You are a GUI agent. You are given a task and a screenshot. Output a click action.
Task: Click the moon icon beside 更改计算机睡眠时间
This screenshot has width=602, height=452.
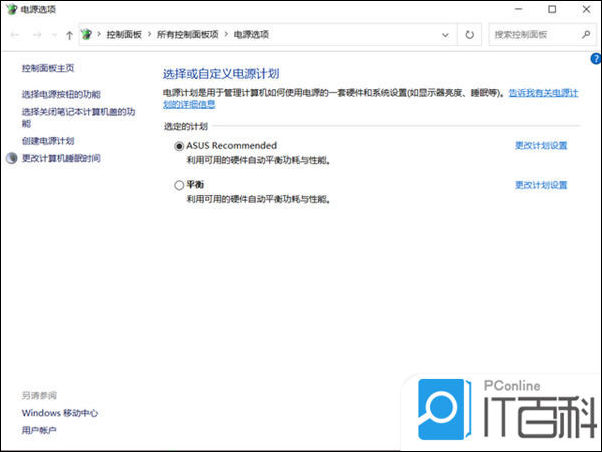[12, 158]
